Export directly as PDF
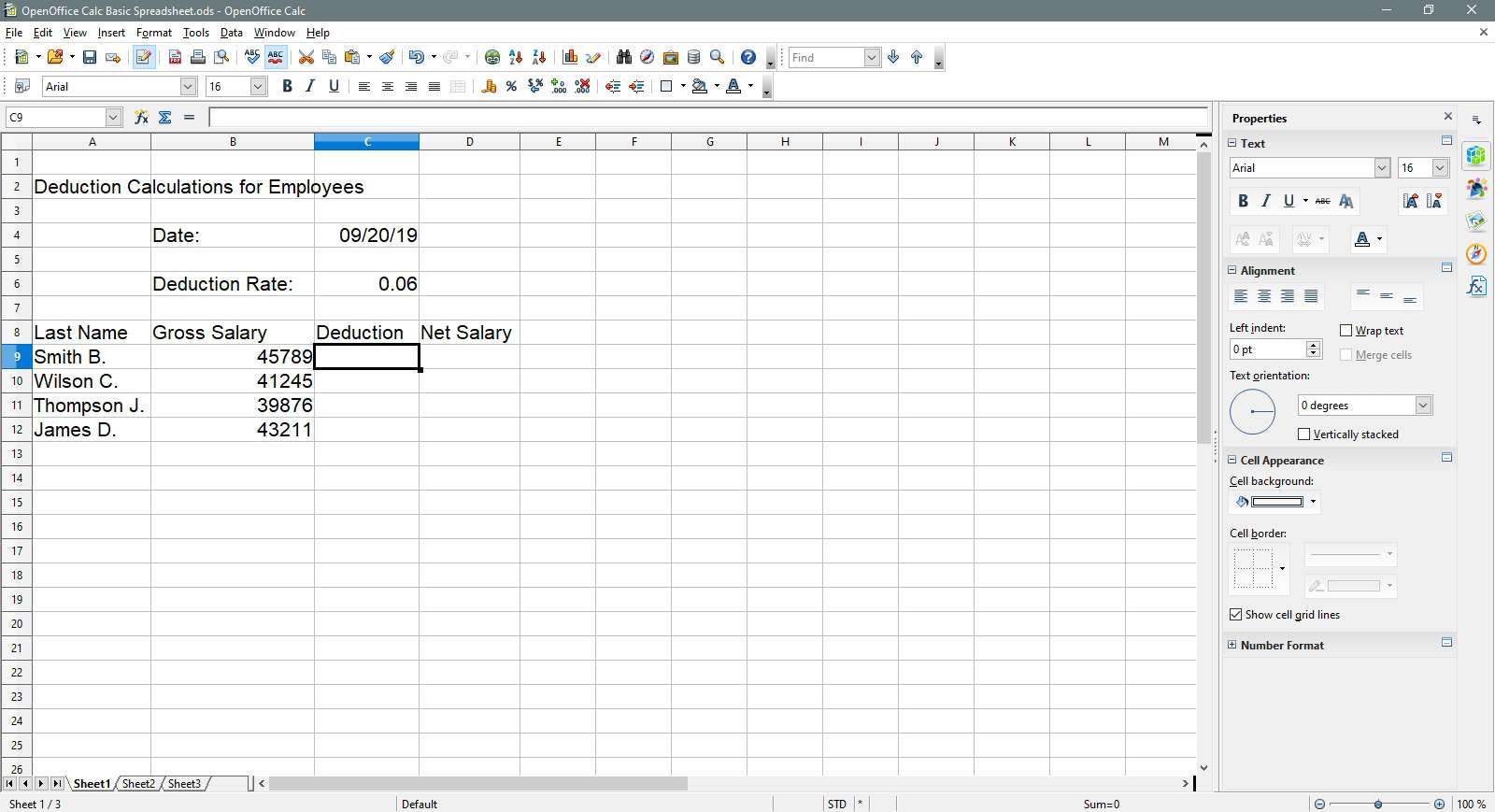The width and height of the screenshot is (1495, 812). (x=175, y=57)
